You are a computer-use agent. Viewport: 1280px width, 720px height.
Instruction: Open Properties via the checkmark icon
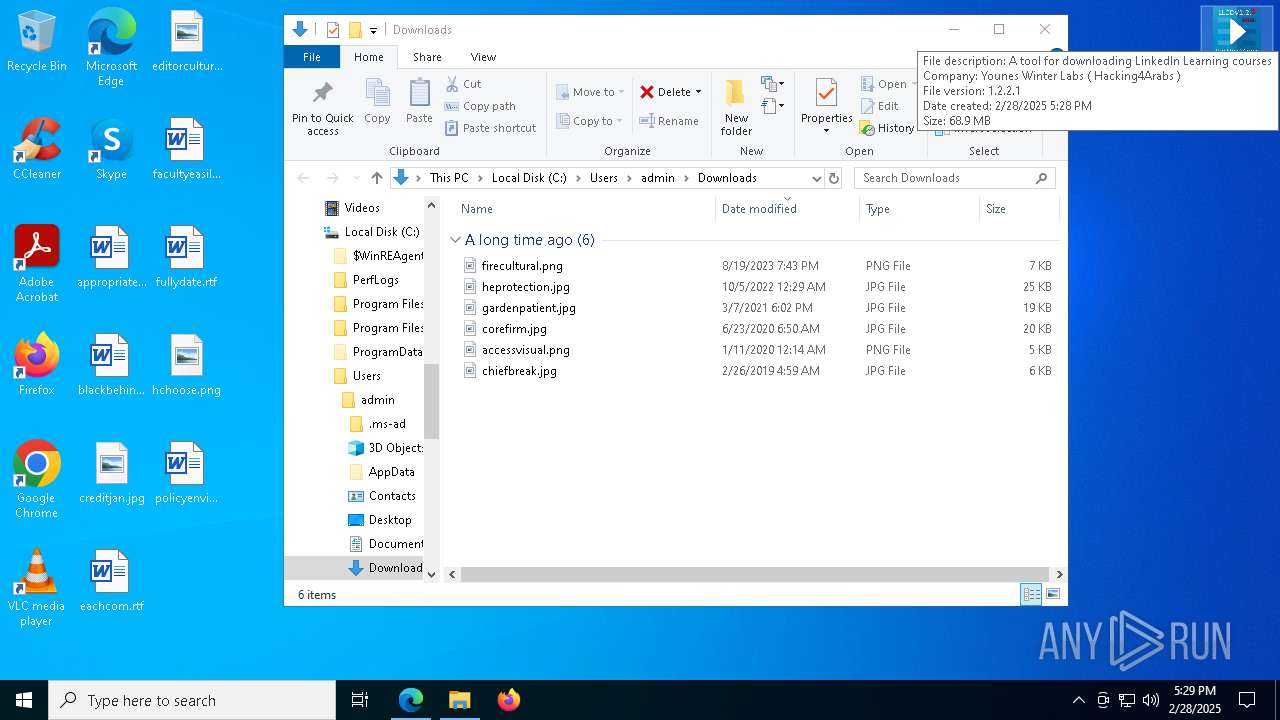(826, 93)
